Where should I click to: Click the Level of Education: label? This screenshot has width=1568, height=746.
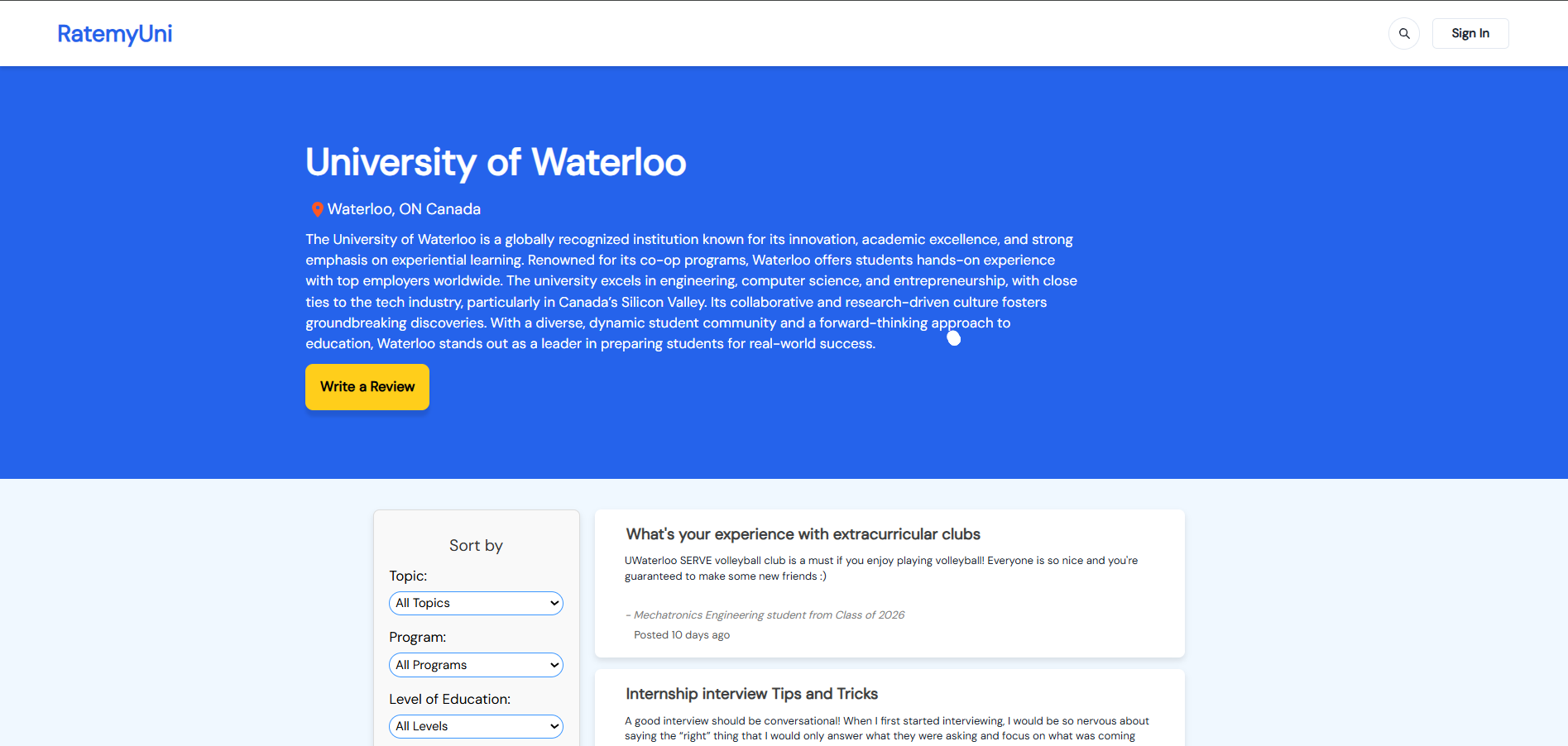point(449,699)
